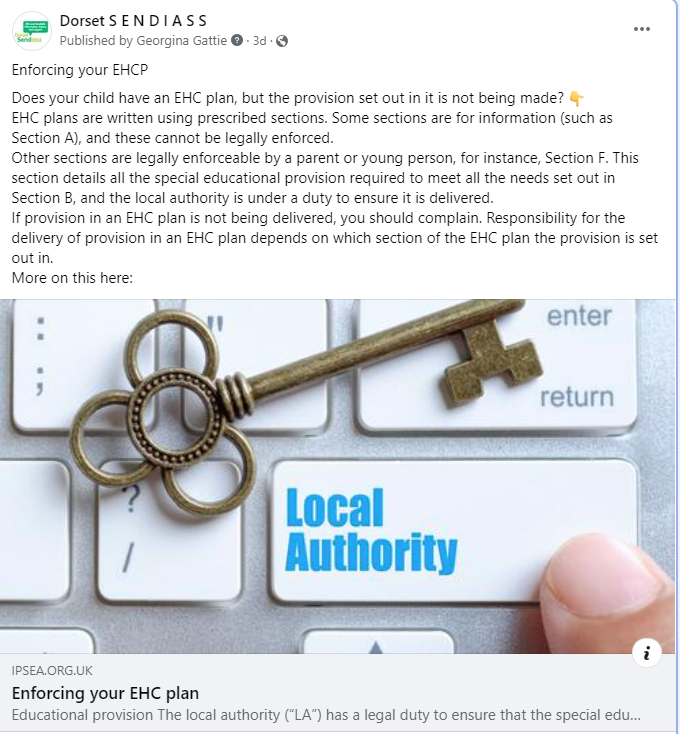Click the blue "Local Authority" text in image

pos(371,530)
